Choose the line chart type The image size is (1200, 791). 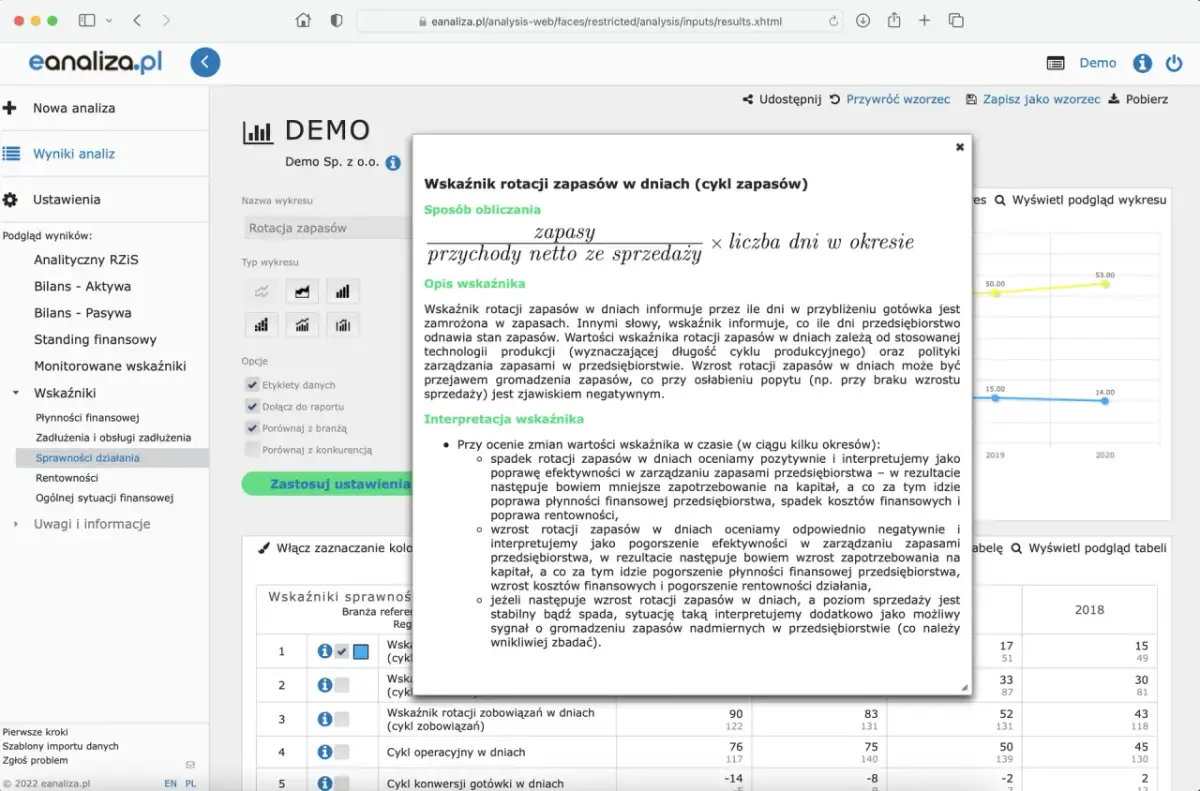(261, 290)
